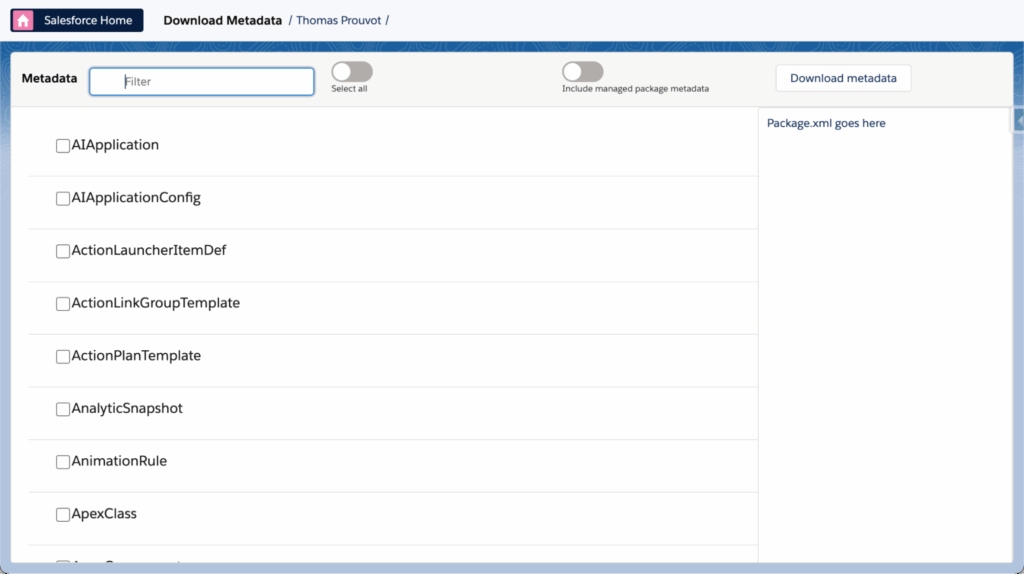Focus the metadata Filter input field

(202, 82)
